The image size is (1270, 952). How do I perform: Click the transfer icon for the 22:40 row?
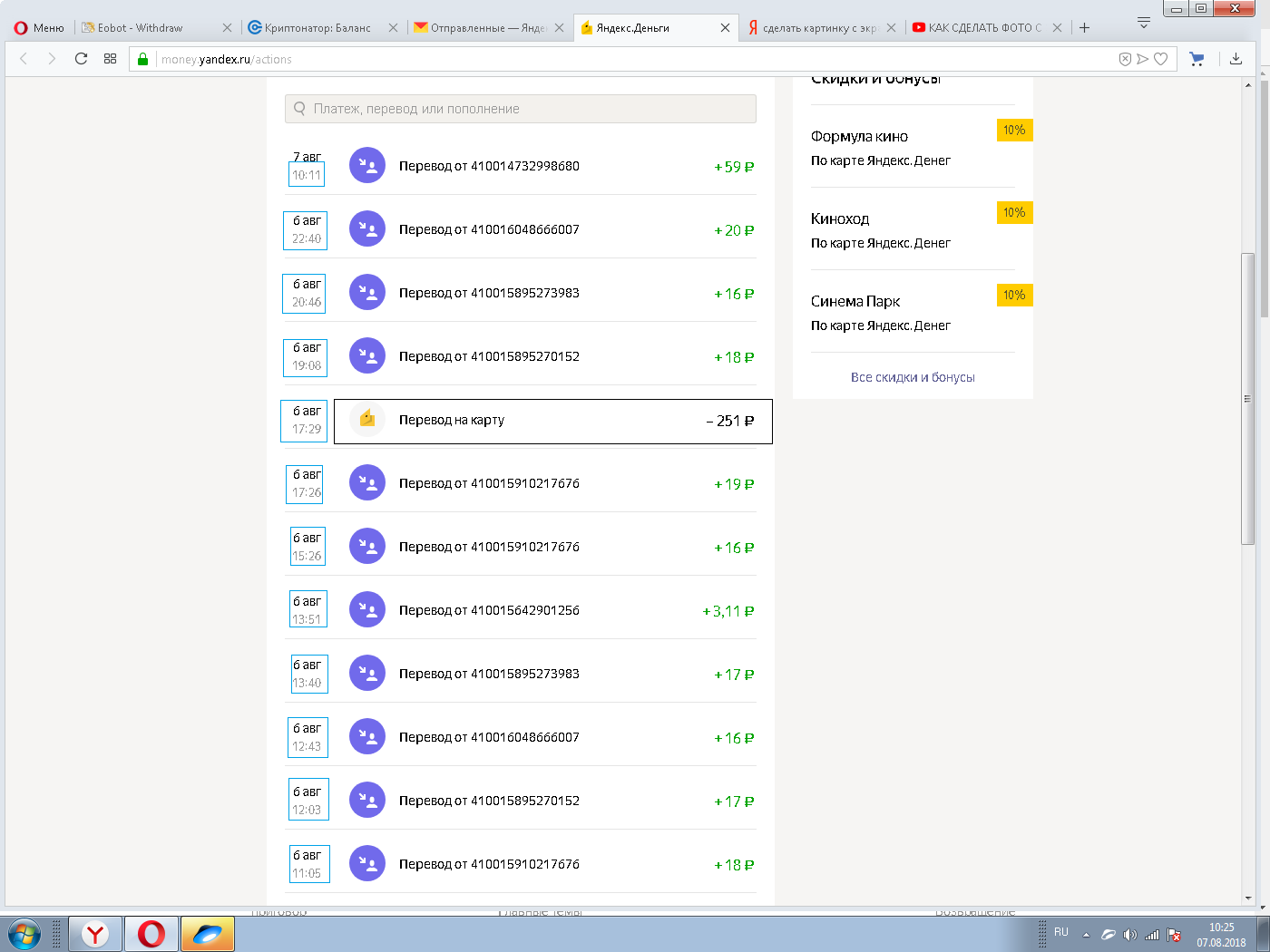(367, 228)
